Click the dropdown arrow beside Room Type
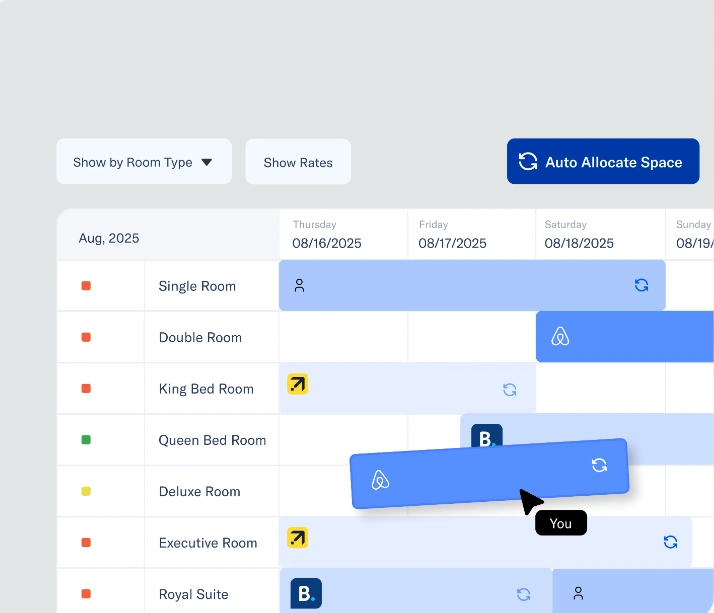The height and width of the screenshot is (613, 714). click(x=207, y=162)
